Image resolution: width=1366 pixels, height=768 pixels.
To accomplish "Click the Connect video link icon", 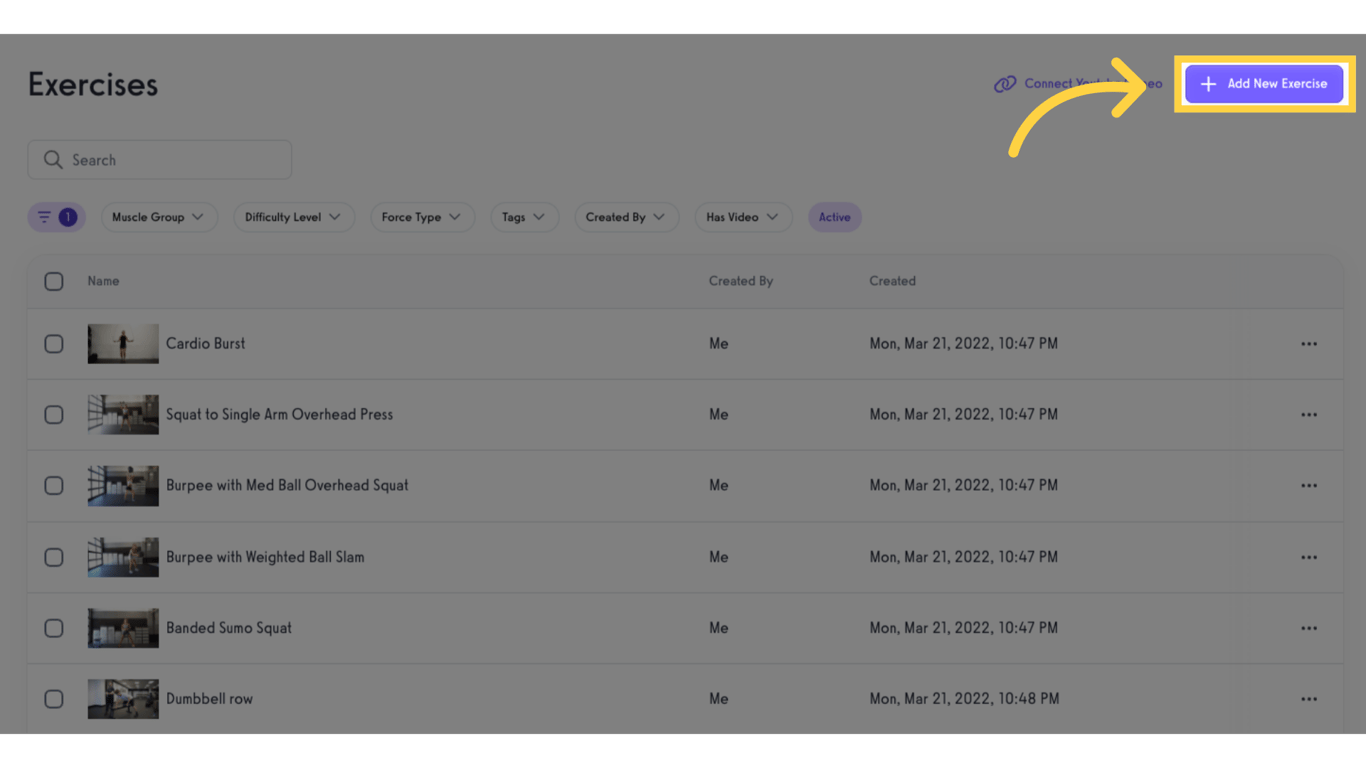I will coord(1005,84).
